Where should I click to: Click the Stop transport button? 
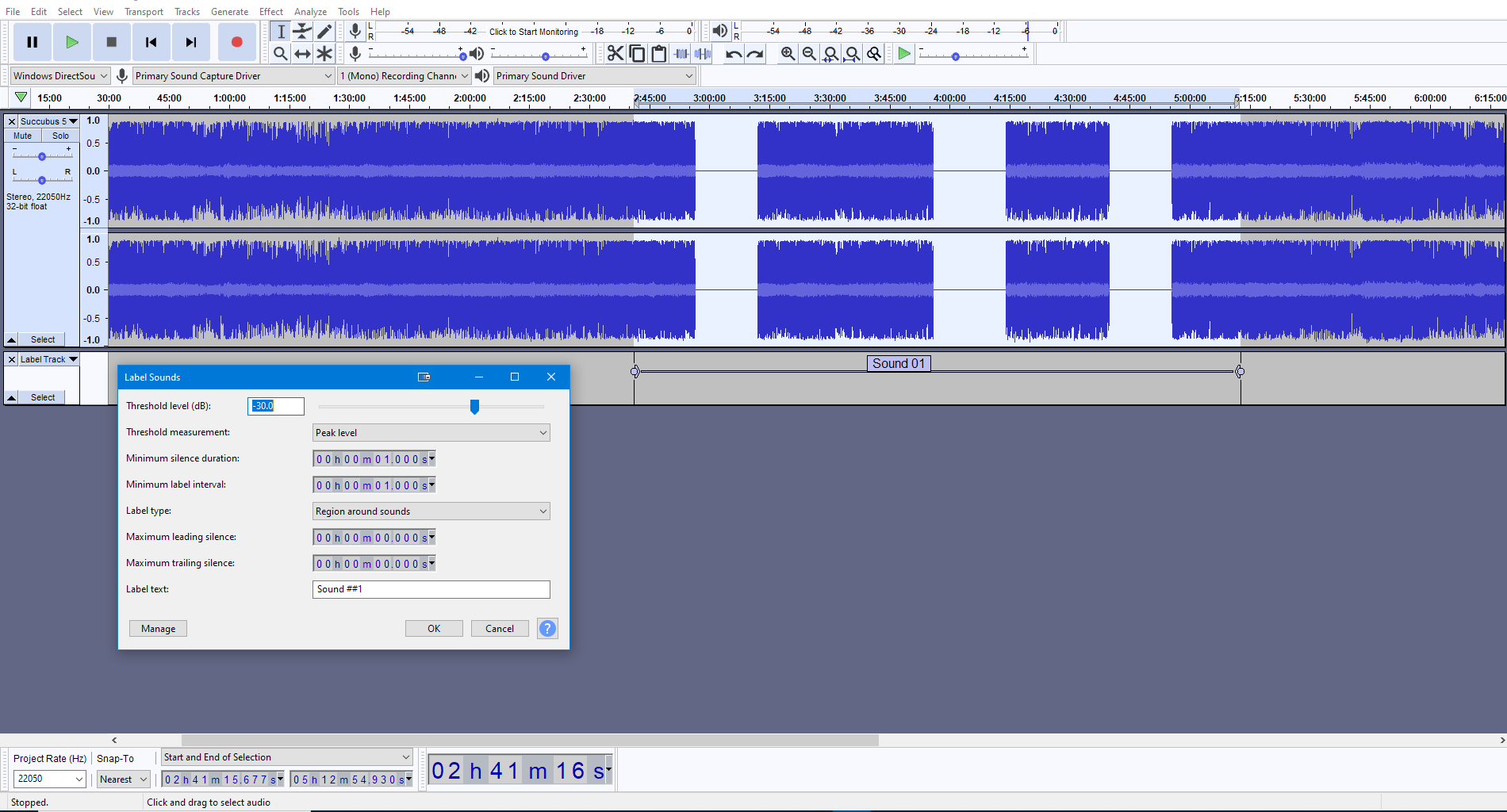click(112, 42)
